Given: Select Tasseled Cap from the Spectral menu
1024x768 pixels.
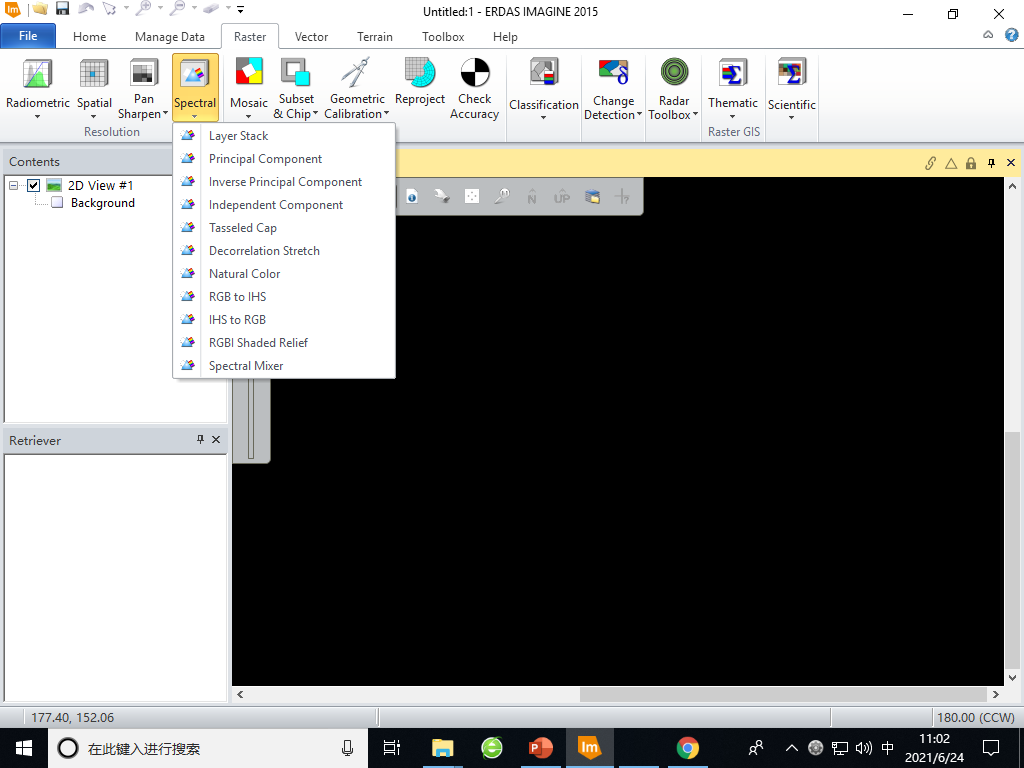Looking at the screenshot, I should 242,227.
